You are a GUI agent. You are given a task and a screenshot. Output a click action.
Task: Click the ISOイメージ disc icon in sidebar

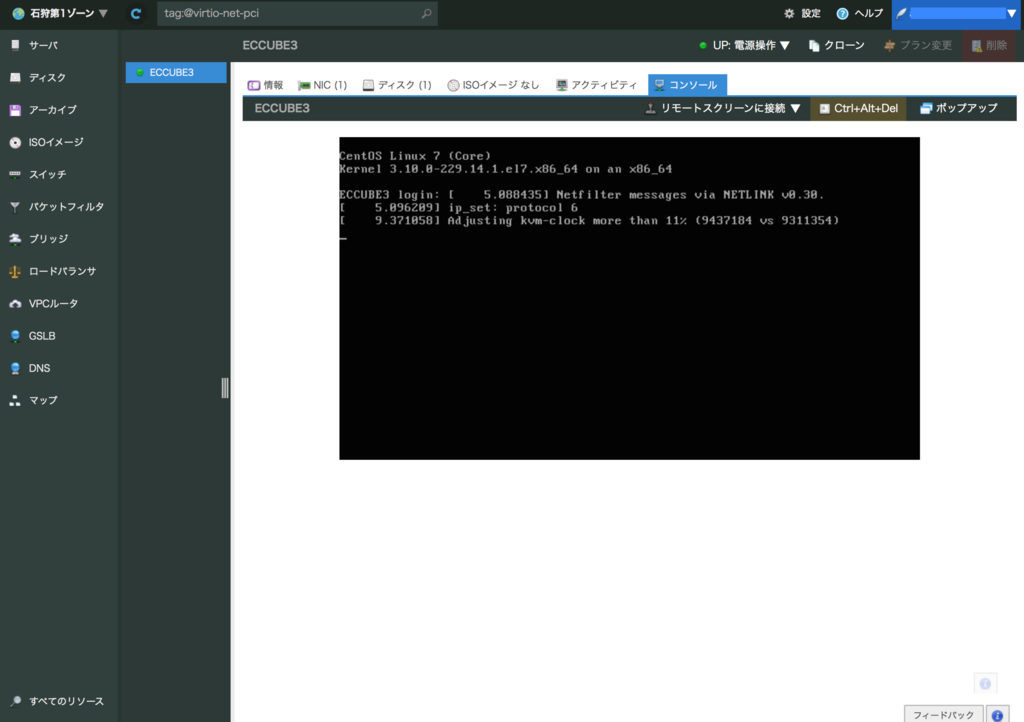pyautogui.click(x=15, y=142)
